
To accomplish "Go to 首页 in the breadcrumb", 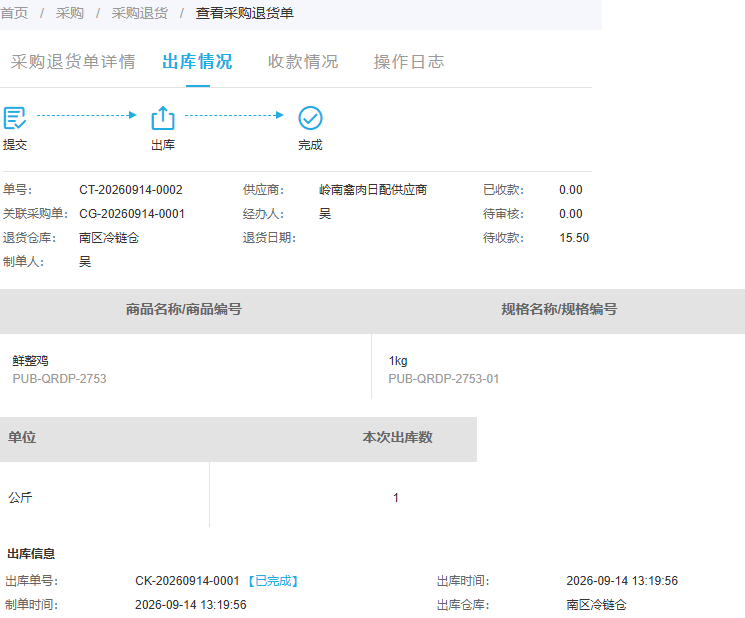I will (14, 13).
